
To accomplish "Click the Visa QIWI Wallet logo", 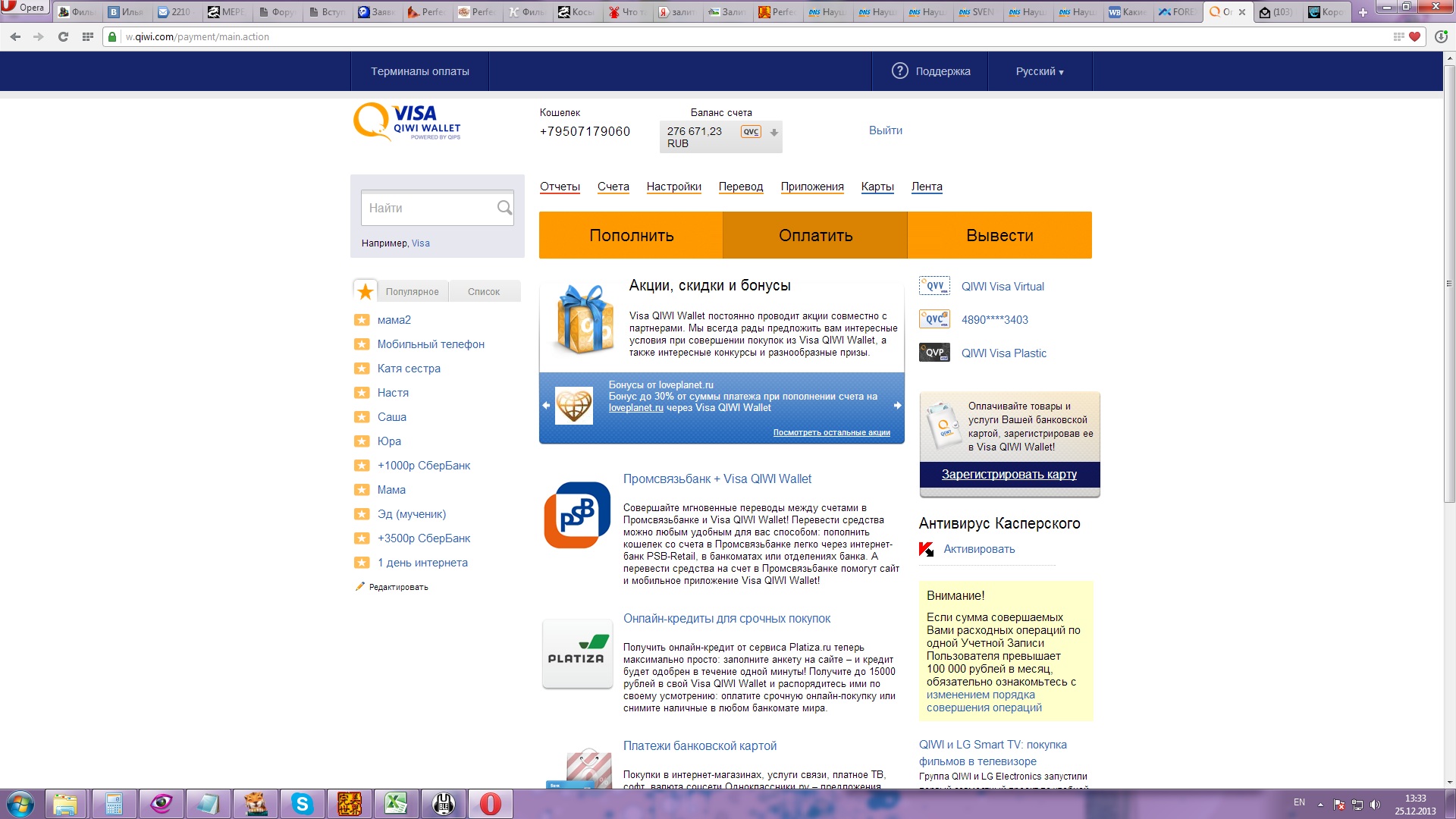I will tap(407, 121).
